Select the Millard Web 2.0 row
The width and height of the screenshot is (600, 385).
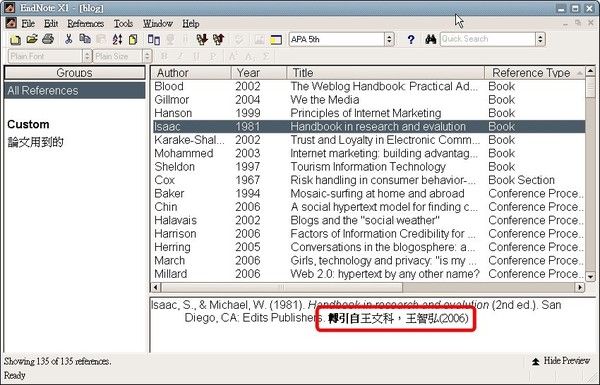tap(368, 274)
